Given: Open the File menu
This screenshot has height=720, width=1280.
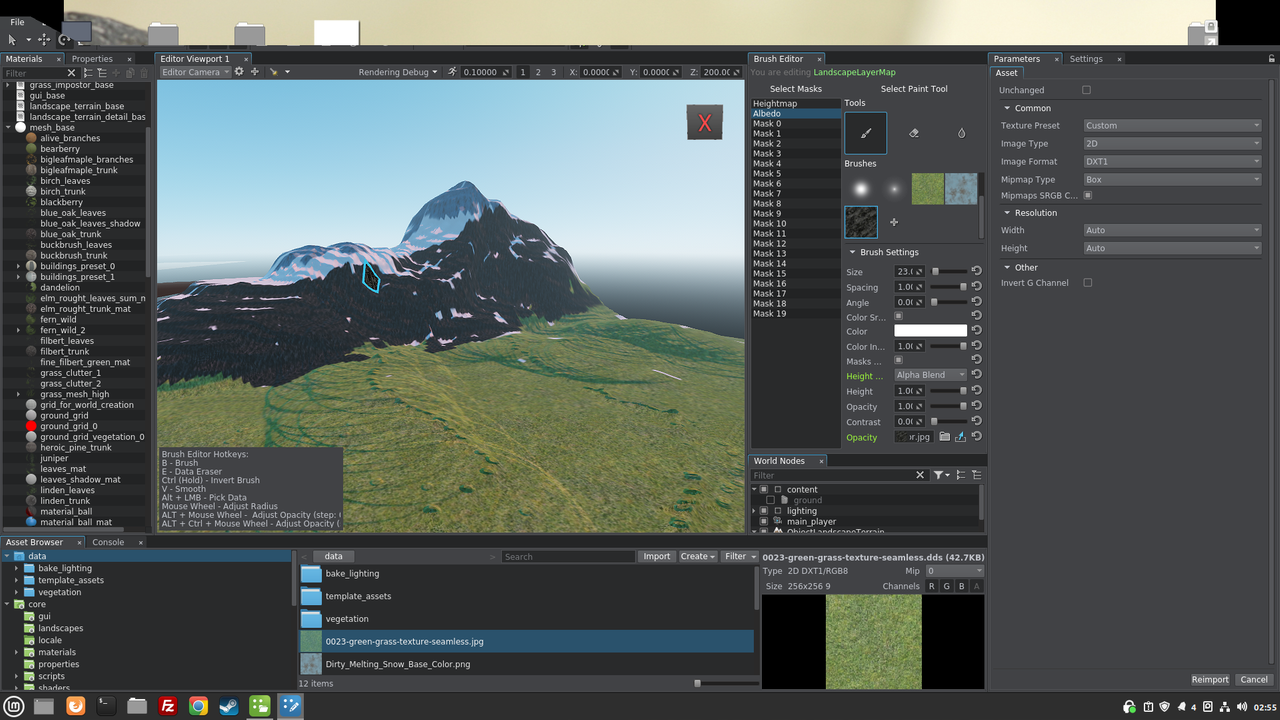Looking at the screenshot, I should [17, 22].
